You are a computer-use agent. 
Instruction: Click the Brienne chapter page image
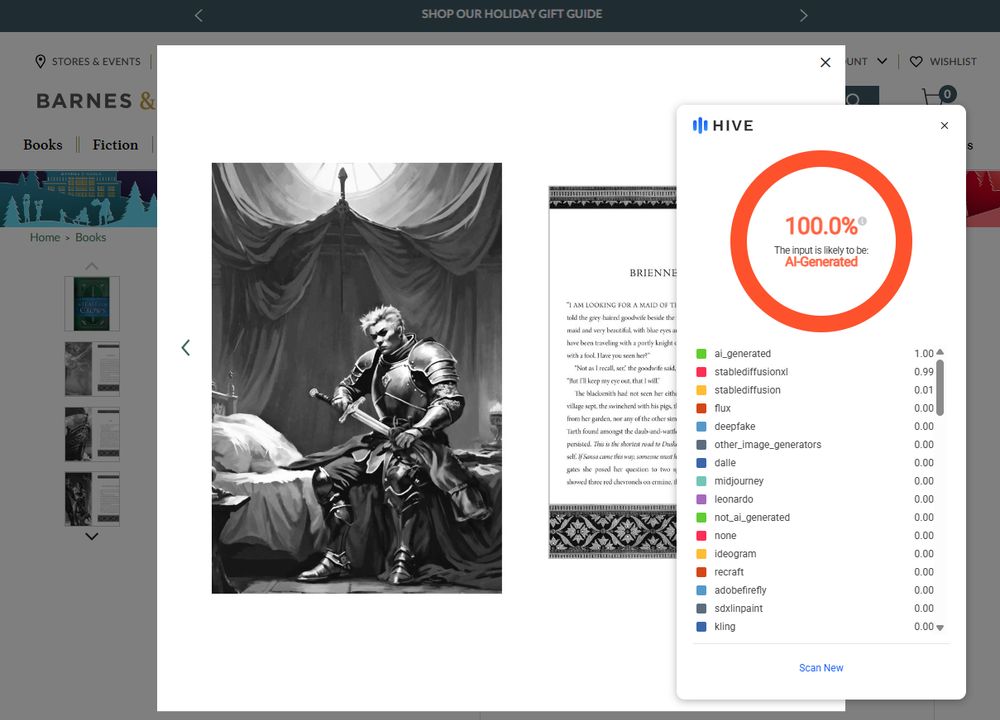click(612, 372)
